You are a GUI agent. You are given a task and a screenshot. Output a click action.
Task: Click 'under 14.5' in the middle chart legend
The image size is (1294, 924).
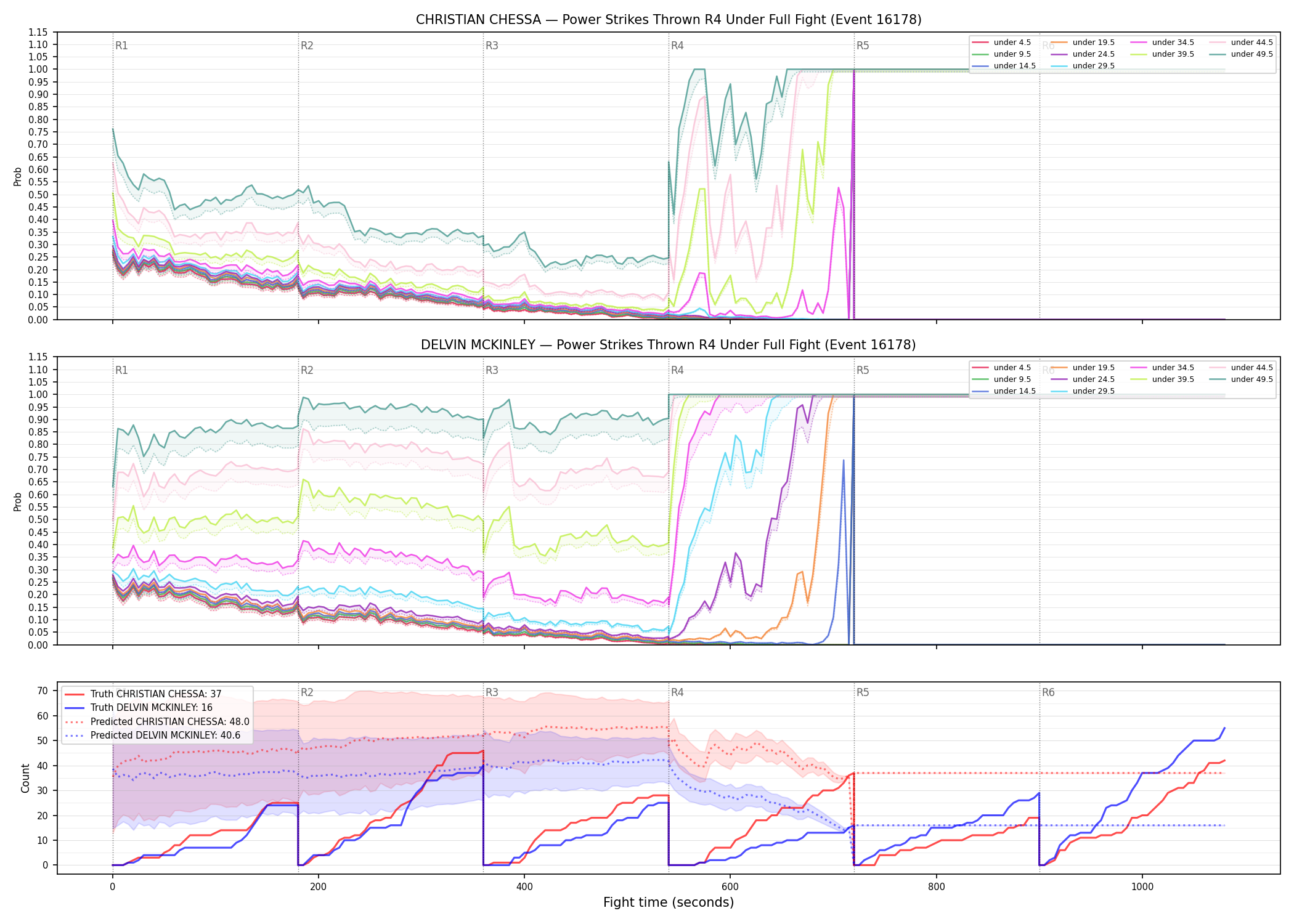tap(1004, 391)
